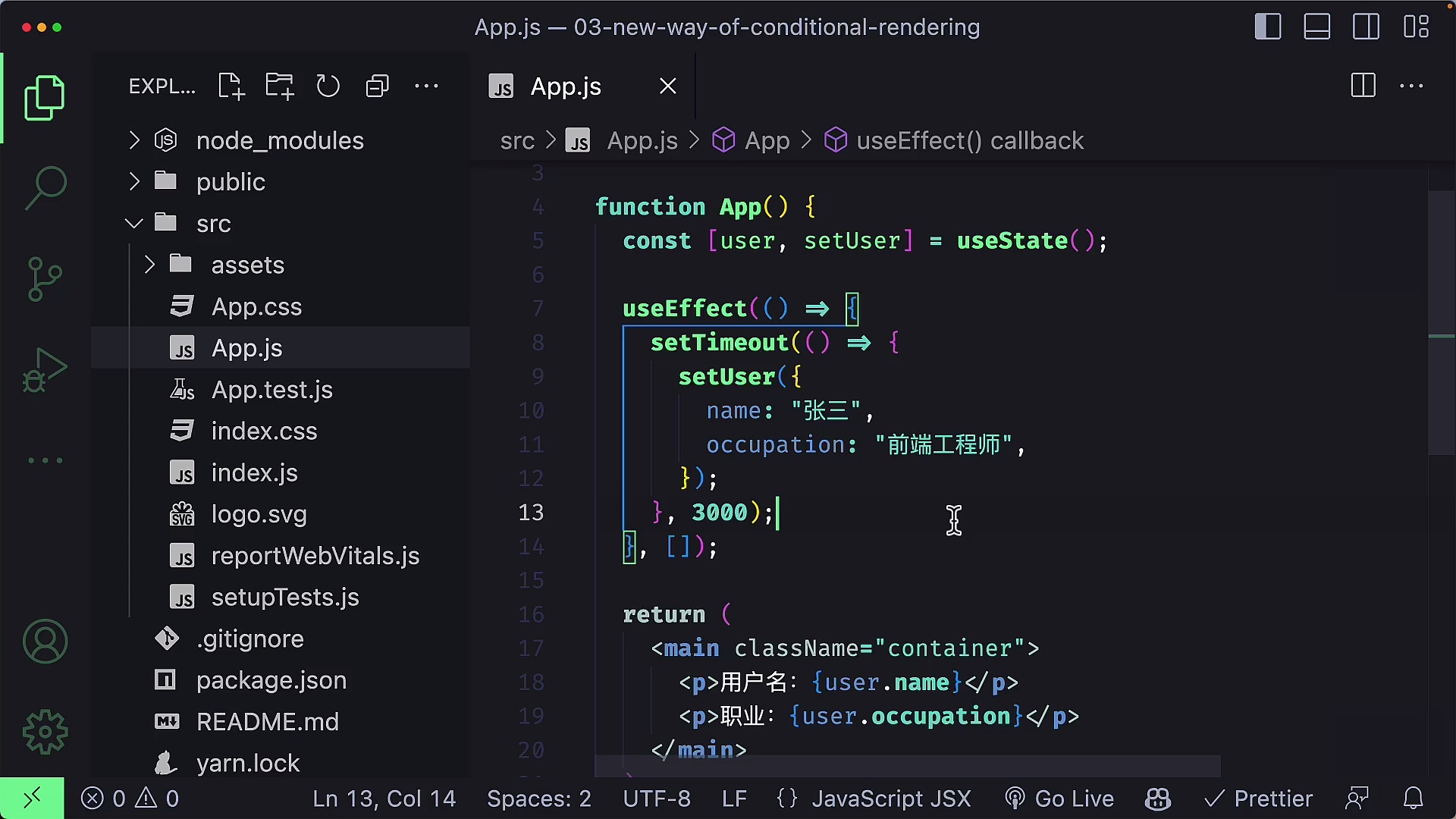Collapse the src folder
The height and width of the screenshot is (819, 1456).
pyautogui.click(x=281, y=224)
